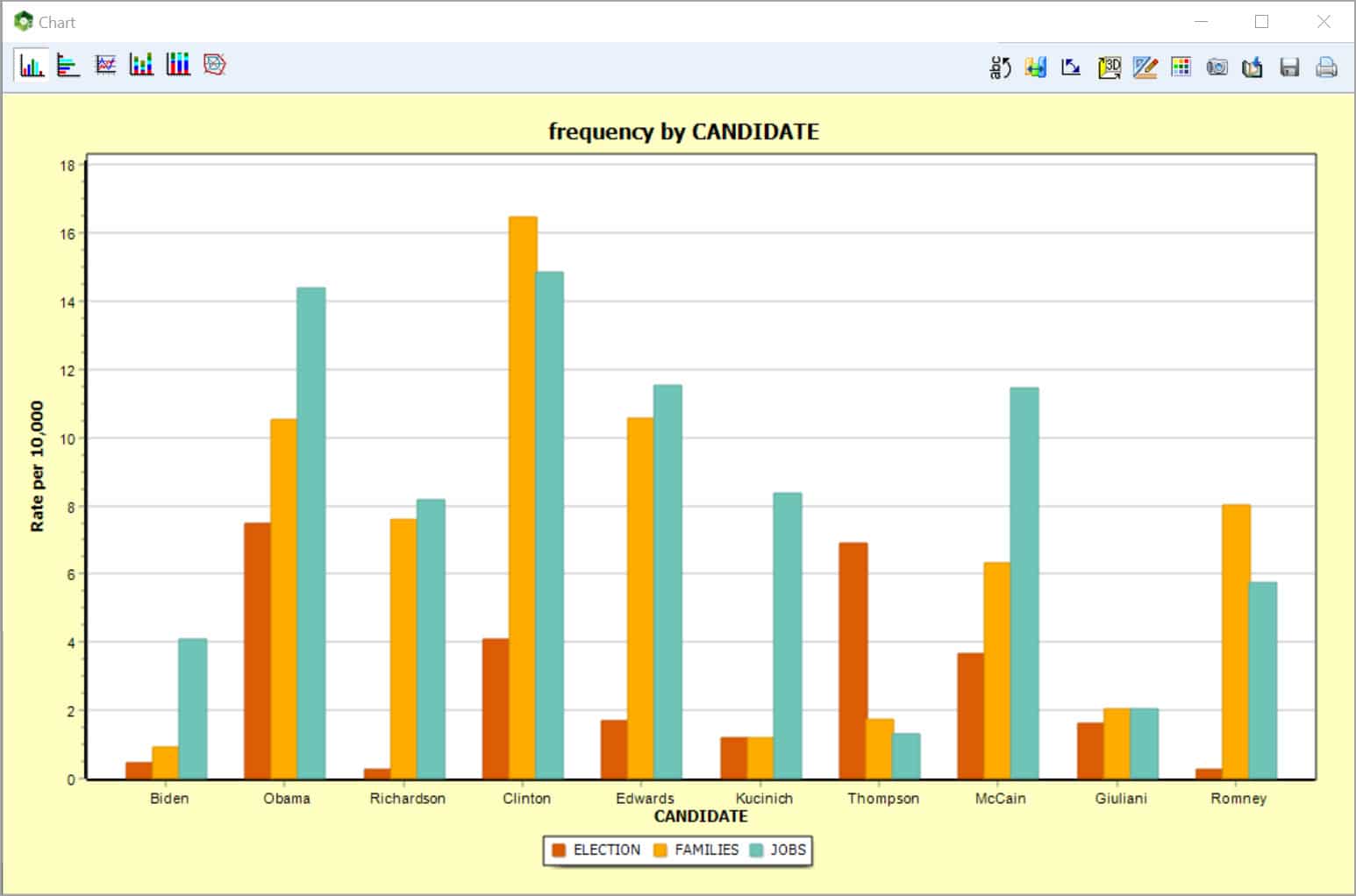This screenshot has width=1356, height=896.
Task: Click the Clinton axis label
Action: (x=526, y=799)
